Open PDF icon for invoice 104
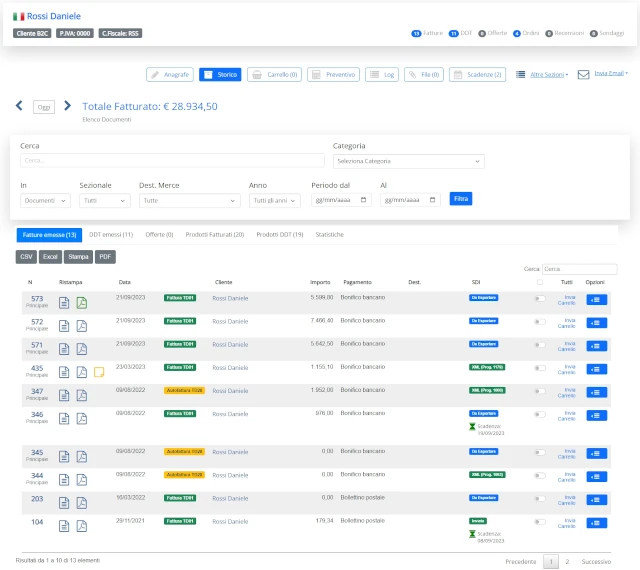The width and height of the screenshot is (640, 570). coord(82,526)
